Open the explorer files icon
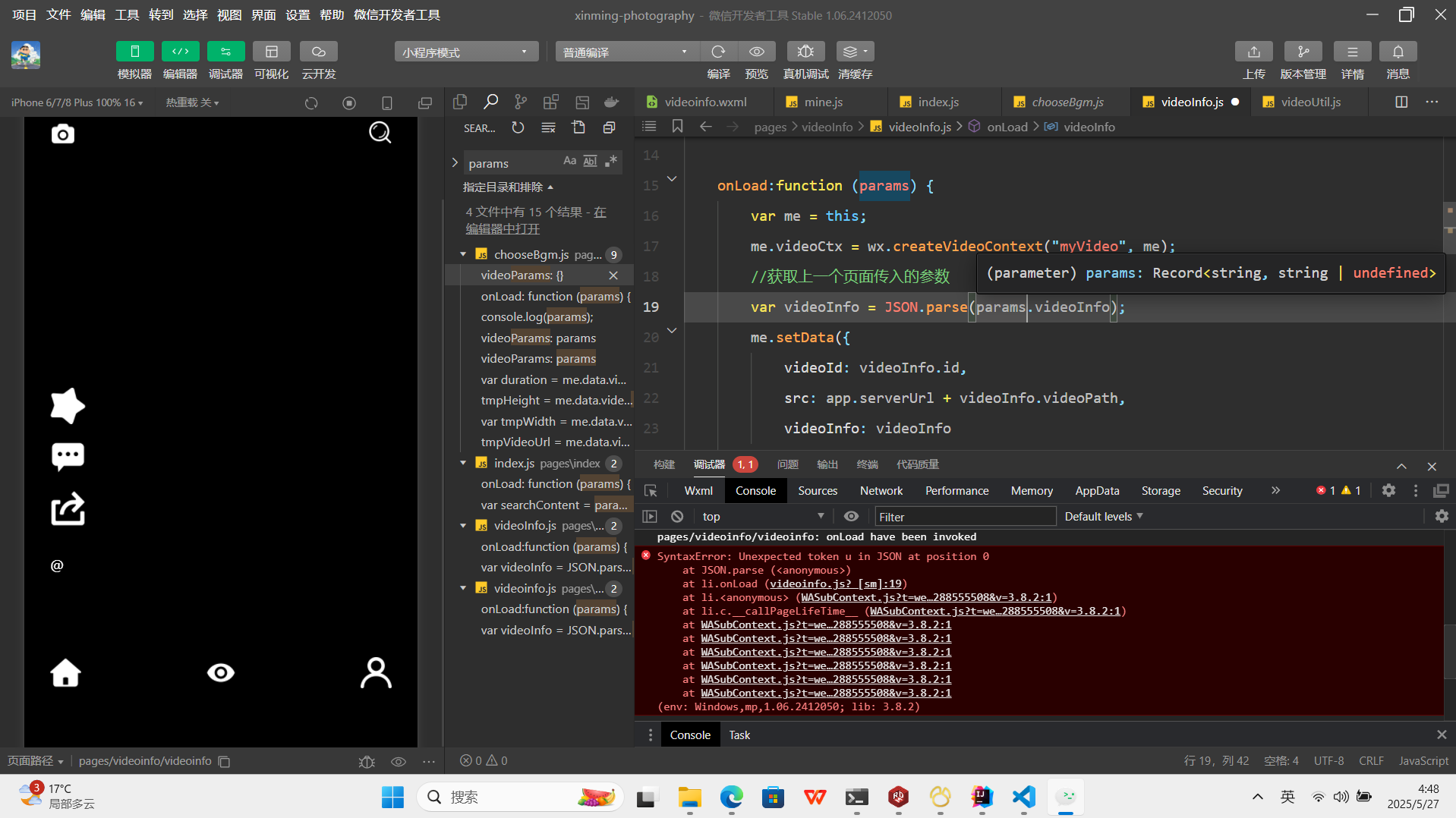This screenshot has width=1456, height=818. (460, 102)
